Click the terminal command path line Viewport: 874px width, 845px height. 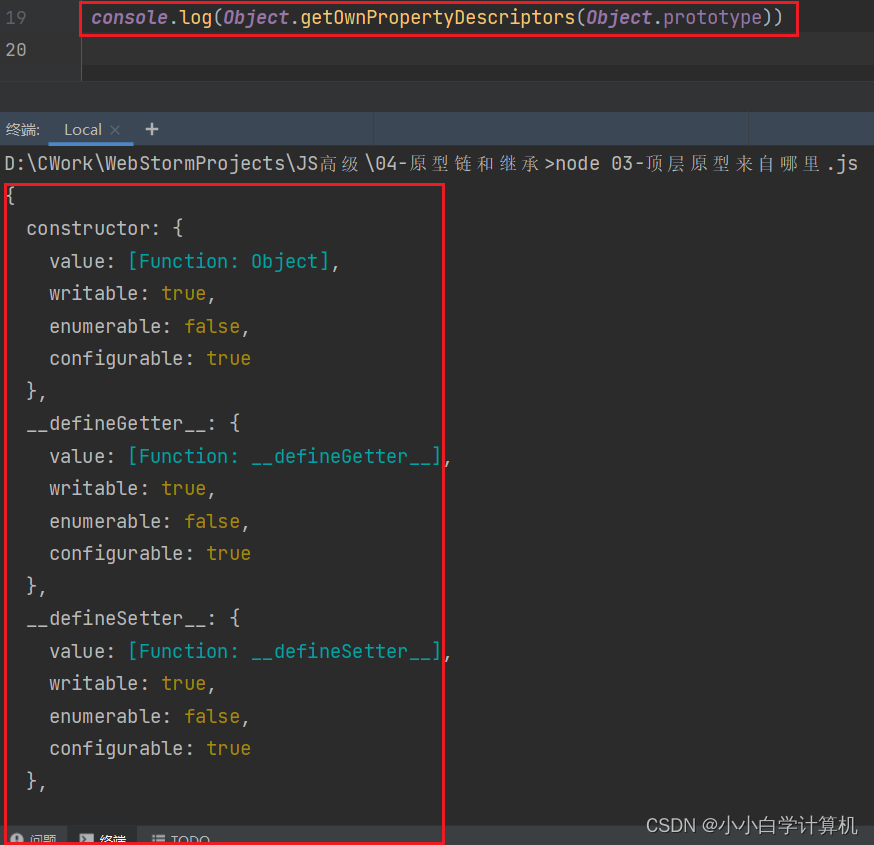[x=431, y=163]
